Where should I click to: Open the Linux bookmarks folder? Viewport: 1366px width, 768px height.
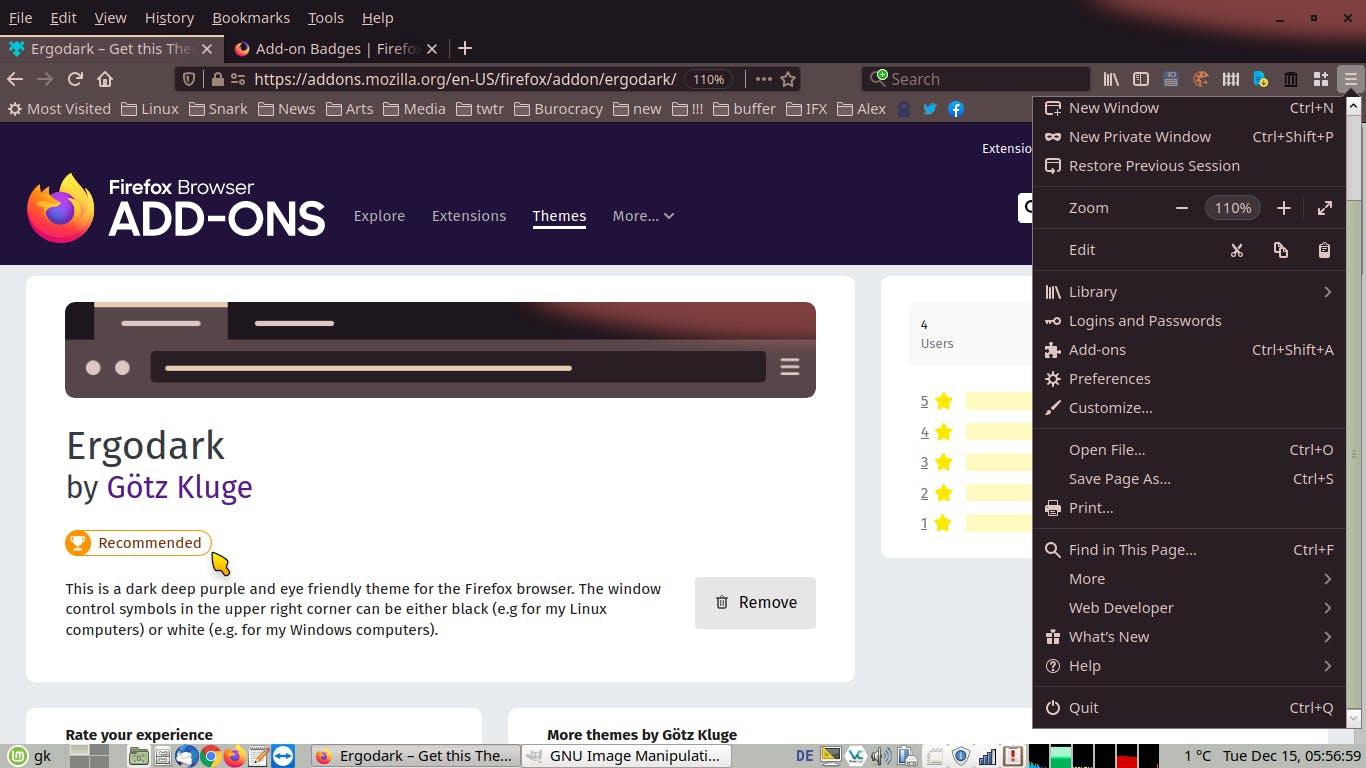(x=150, y=109)
